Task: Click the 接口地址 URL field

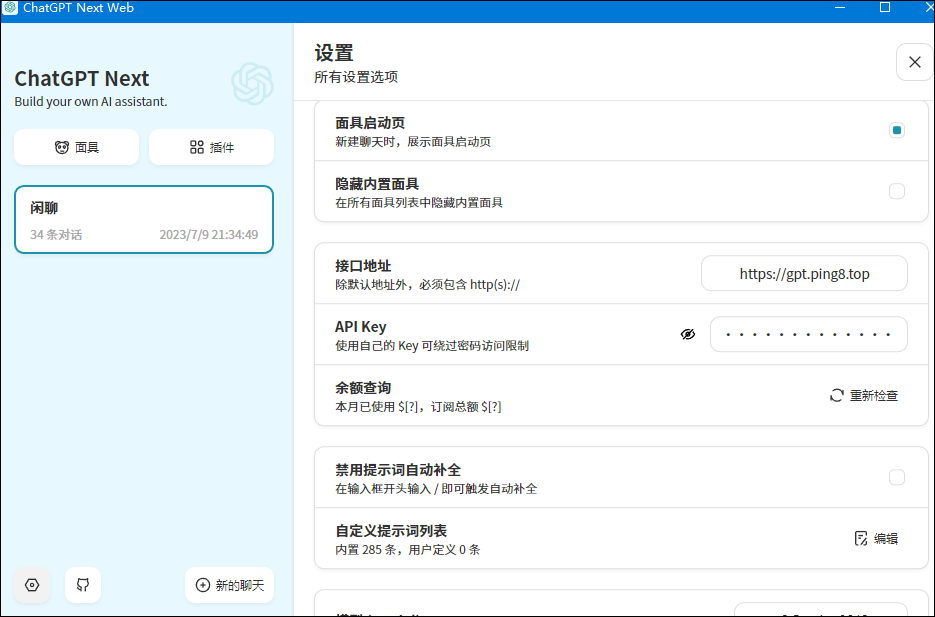Action: pos(804,273)
